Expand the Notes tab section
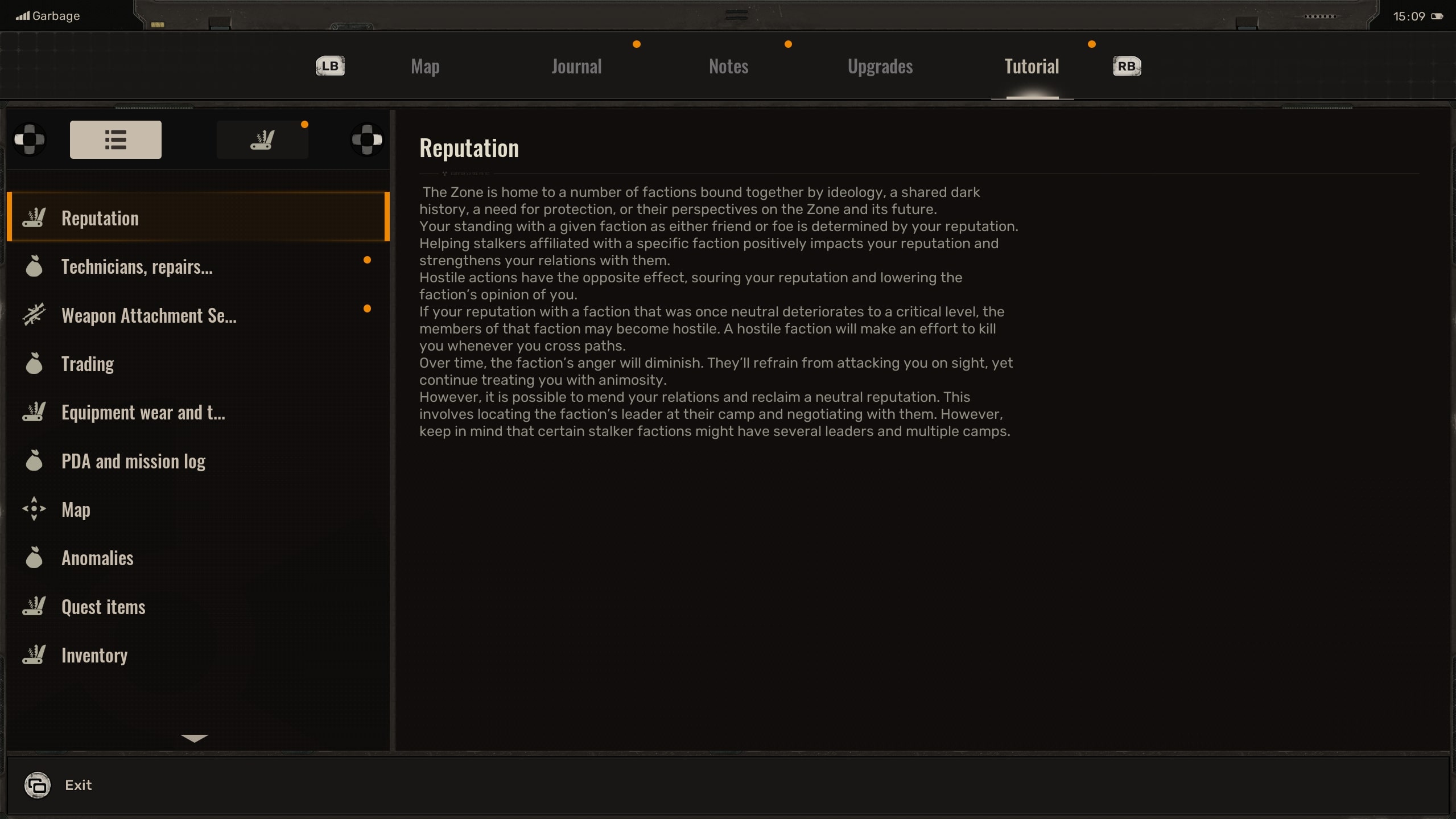The width and height of the screenshot is (1456, 819). coord(728,65)
